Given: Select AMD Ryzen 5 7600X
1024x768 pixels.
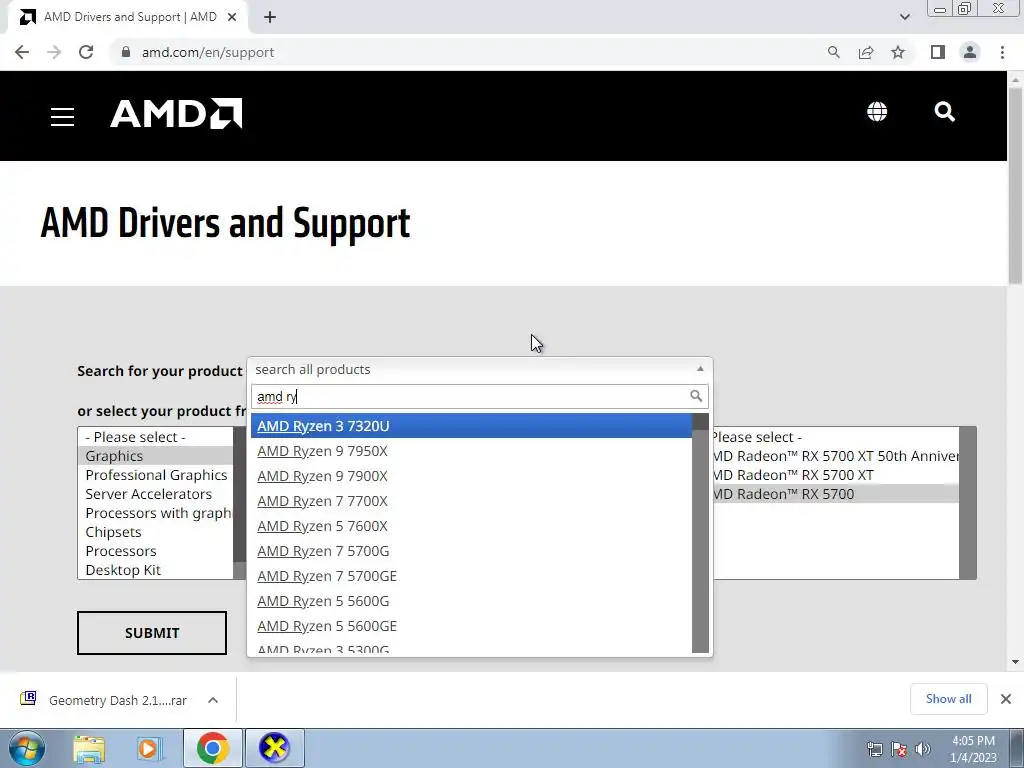Looking at the screenshot, I should [x=472, y=526].
